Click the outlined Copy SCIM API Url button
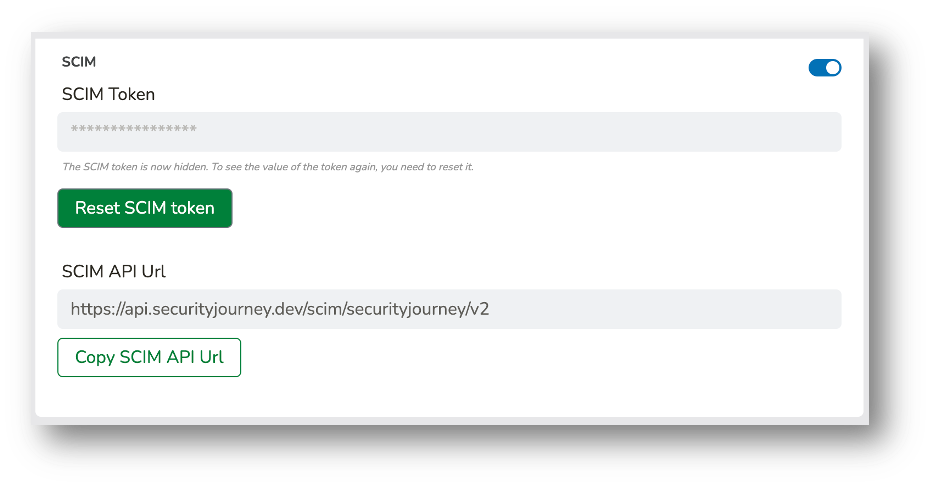 (149, 357)
